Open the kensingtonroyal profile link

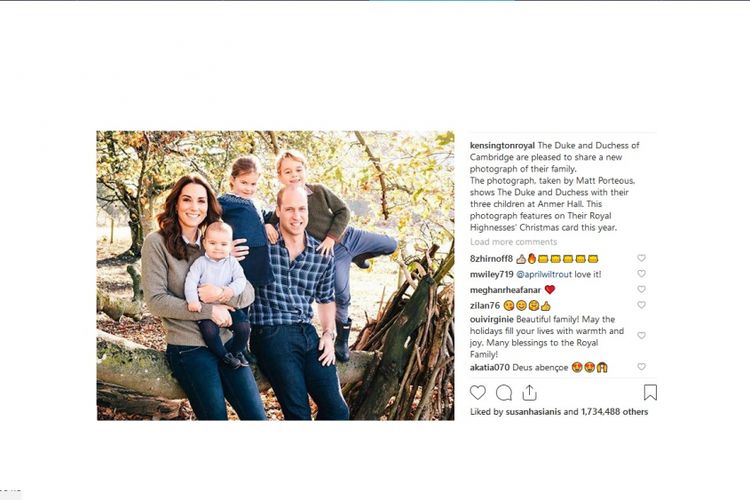click(x=502, y=145)
